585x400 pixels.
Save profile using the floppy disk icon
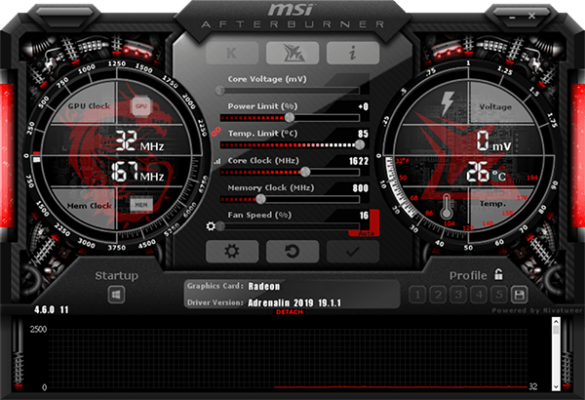tap(519, 295)
